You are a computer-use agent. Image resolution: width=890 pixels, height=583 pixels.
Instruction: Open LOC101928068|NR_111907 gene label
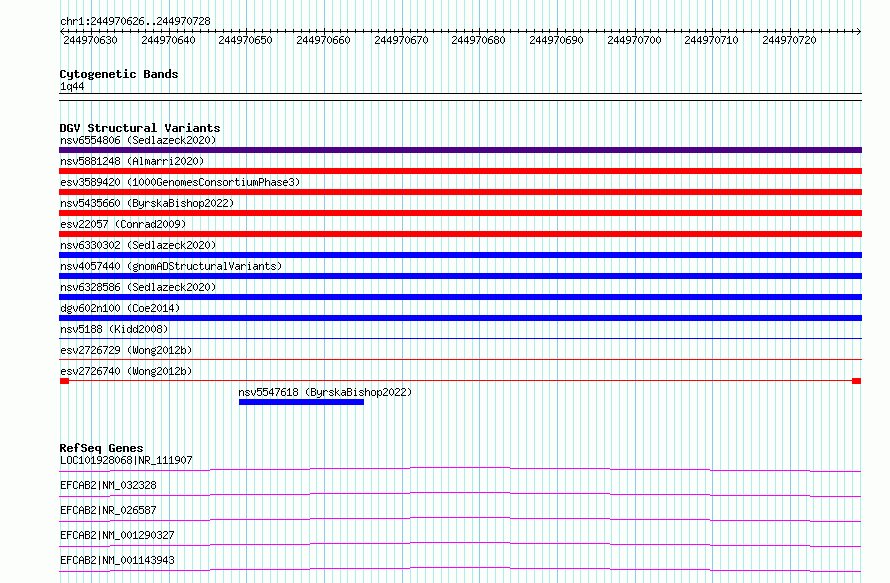point(126,460)
